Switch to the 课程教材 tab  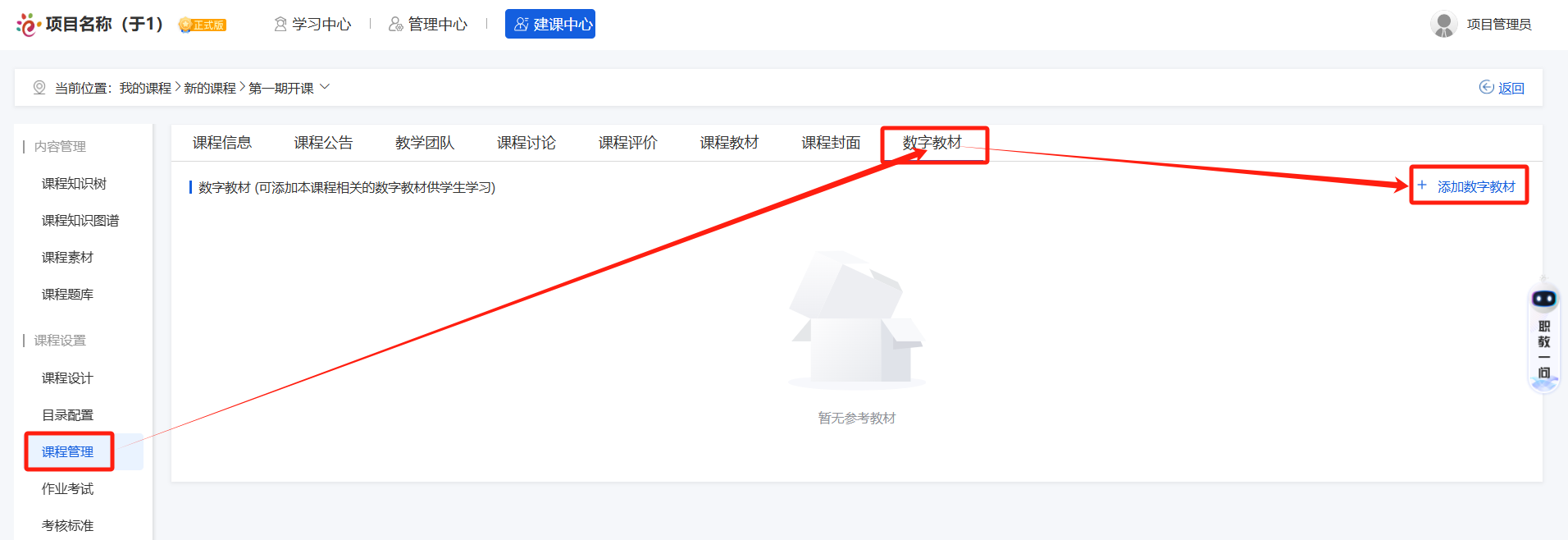pos(729,143)
